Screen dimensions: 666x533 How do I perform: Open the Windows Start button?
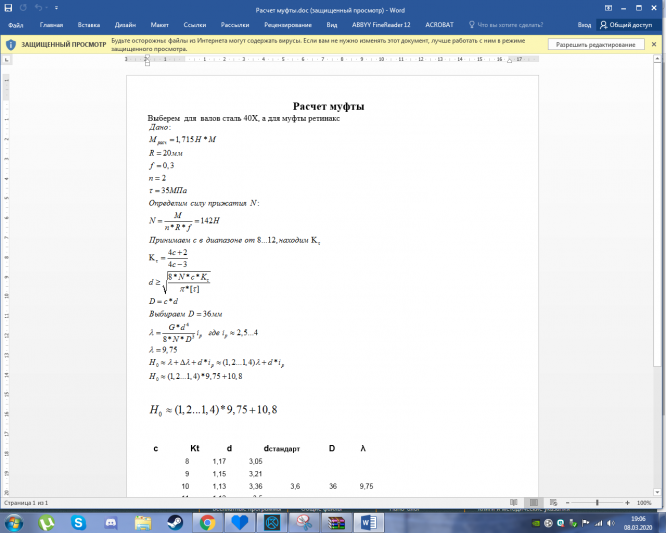click(13, 523)
